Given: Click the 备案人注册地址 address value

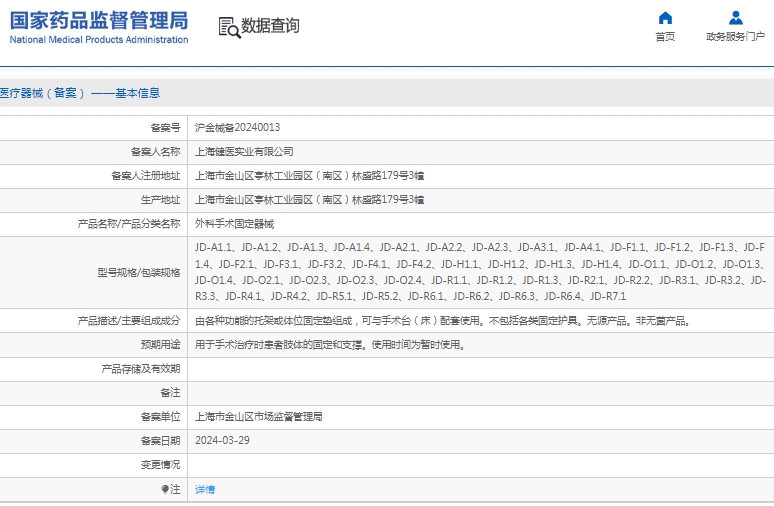Looking at the screenshot, I should (x=310, y=176).
